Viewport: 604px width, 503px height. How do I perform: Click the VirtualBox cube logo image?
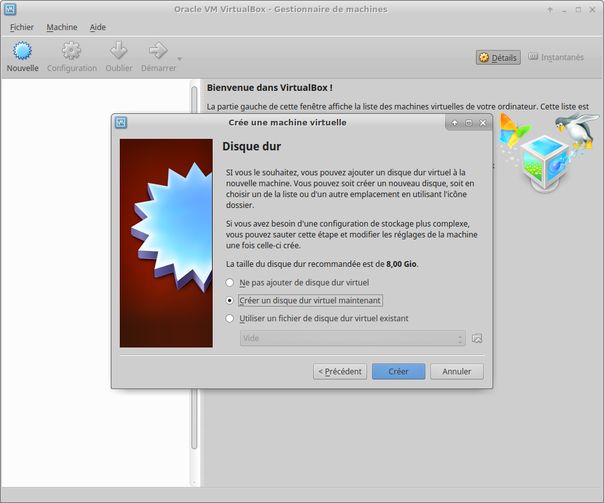tap(548, 154)
